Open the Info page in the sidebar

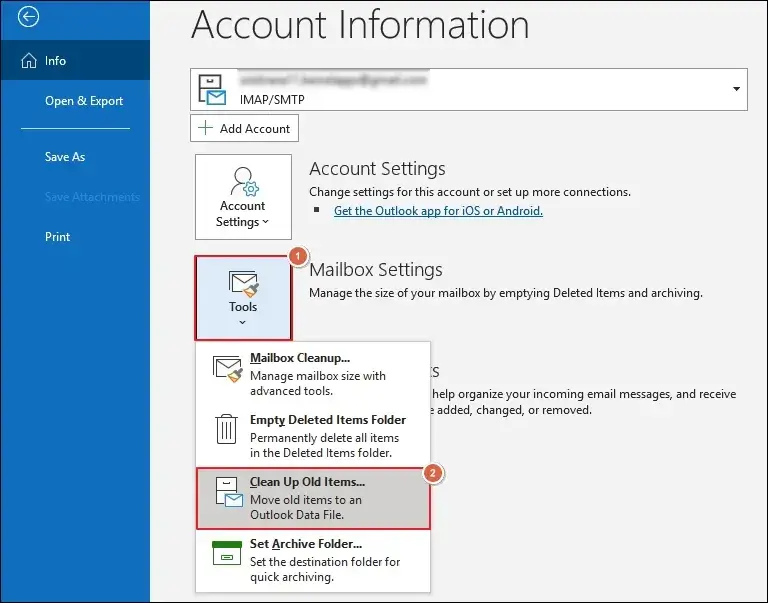[75, 60]
